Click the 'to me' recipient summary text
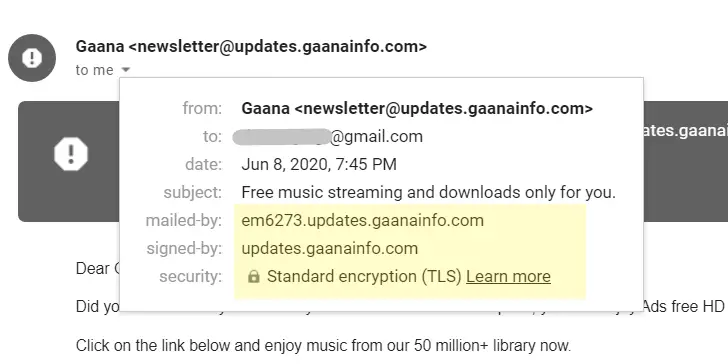 [94, 70]
